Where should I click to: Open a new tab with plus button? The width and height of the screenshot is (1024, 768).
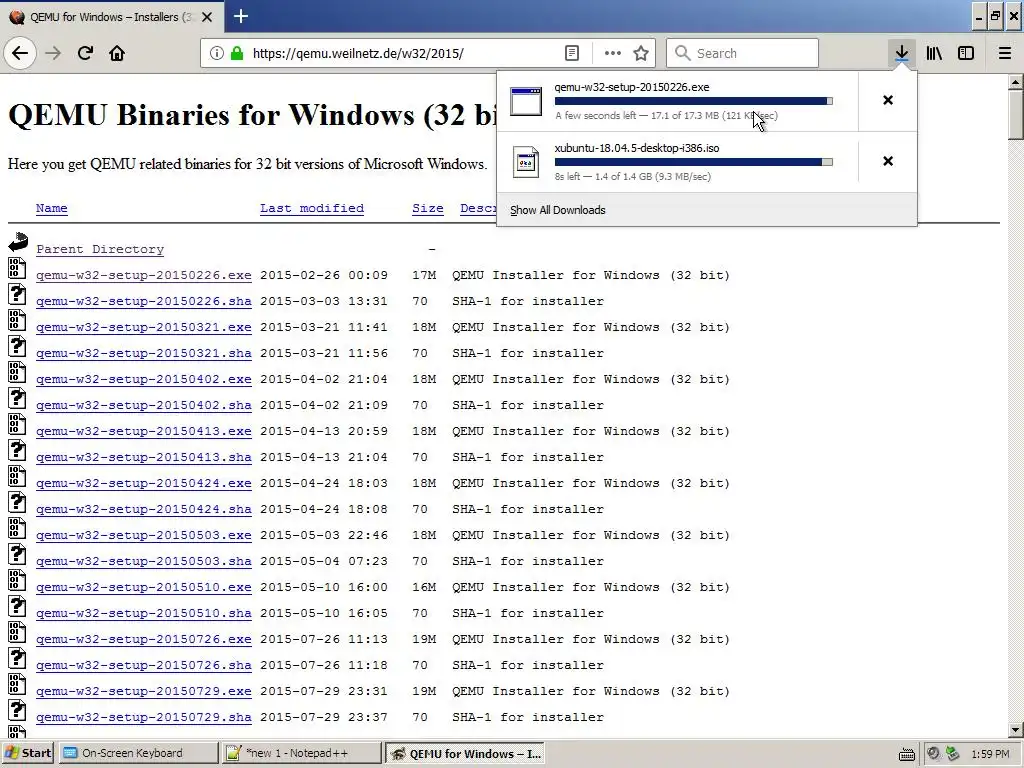(x=240, y=16)
